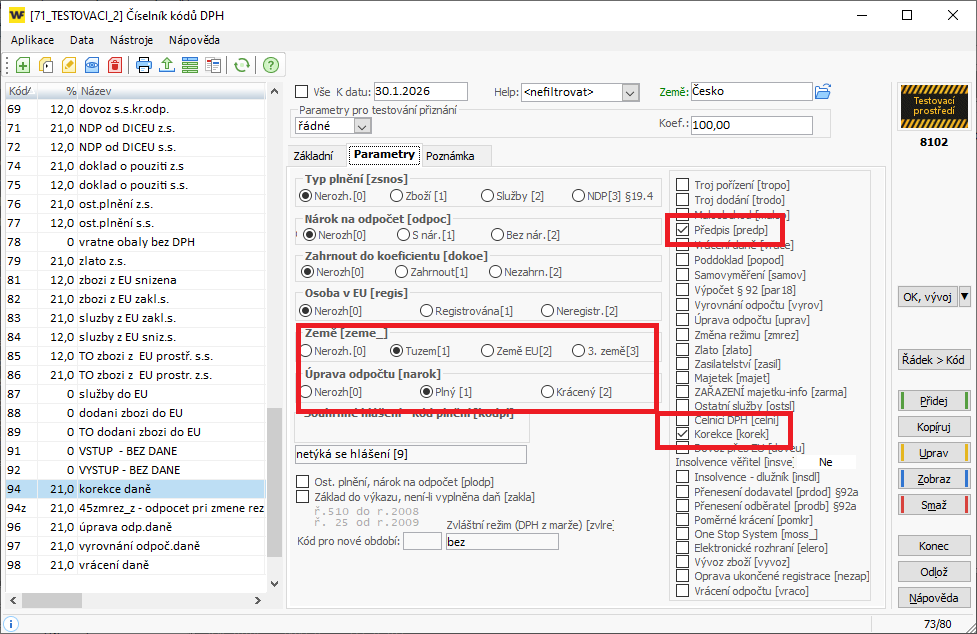Click the Odlož button
This screenshot has width=977, height=634.
(x=934, y=572)
